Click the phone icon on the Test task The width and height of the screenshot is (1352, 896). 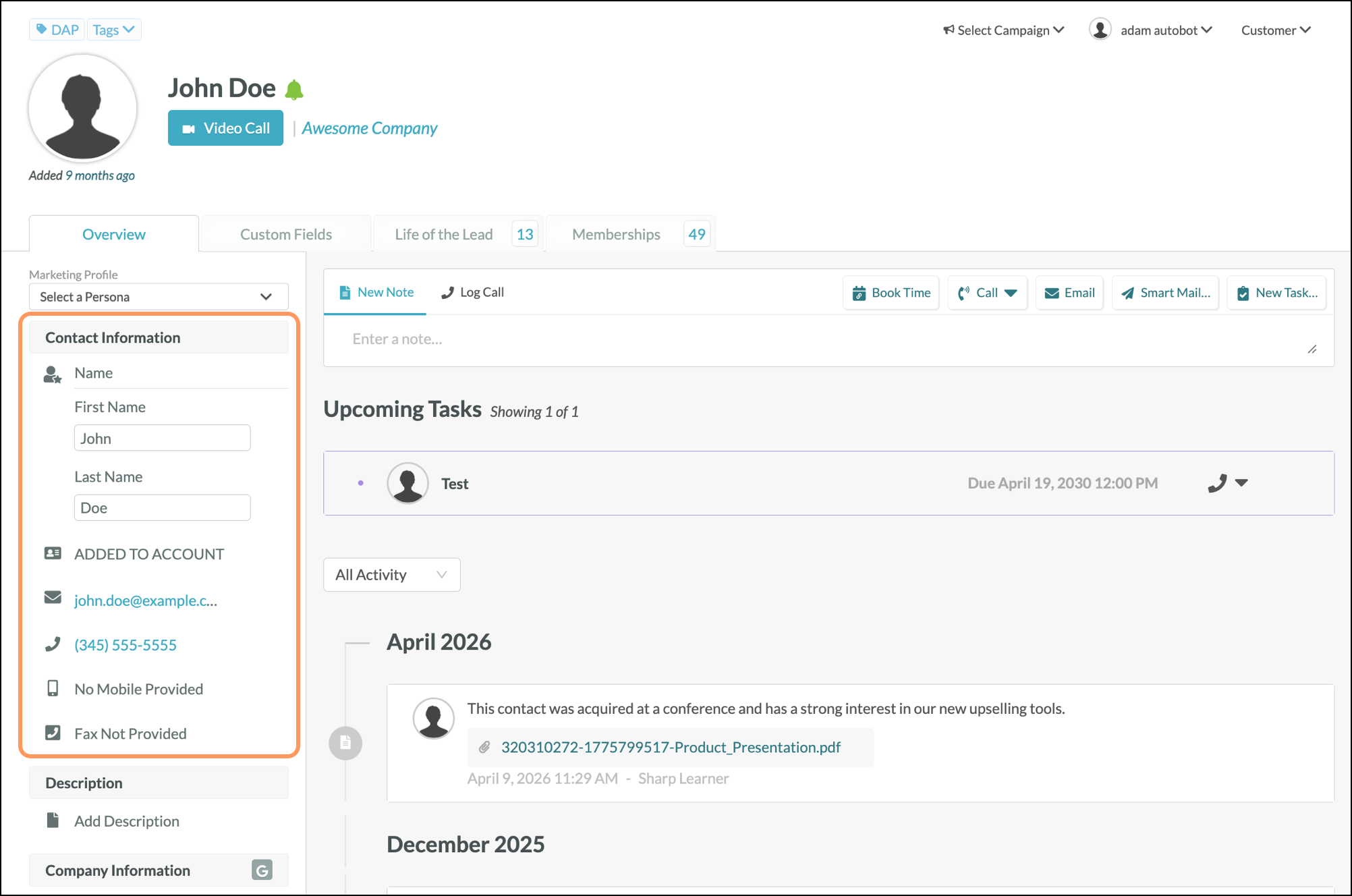click(x=1217, y=483)
